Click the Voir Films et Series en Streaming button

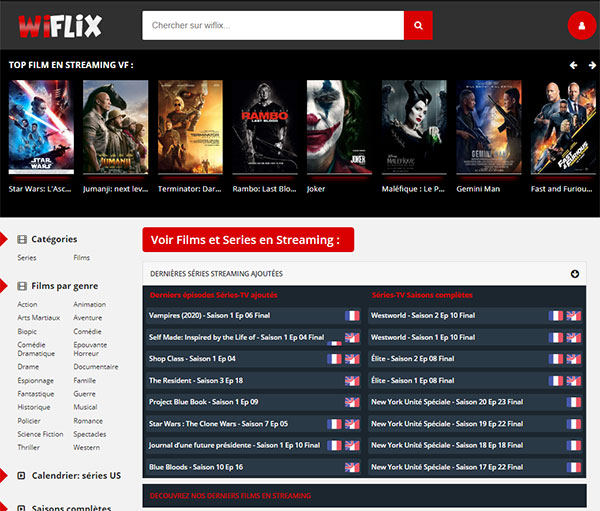point(247,240)
